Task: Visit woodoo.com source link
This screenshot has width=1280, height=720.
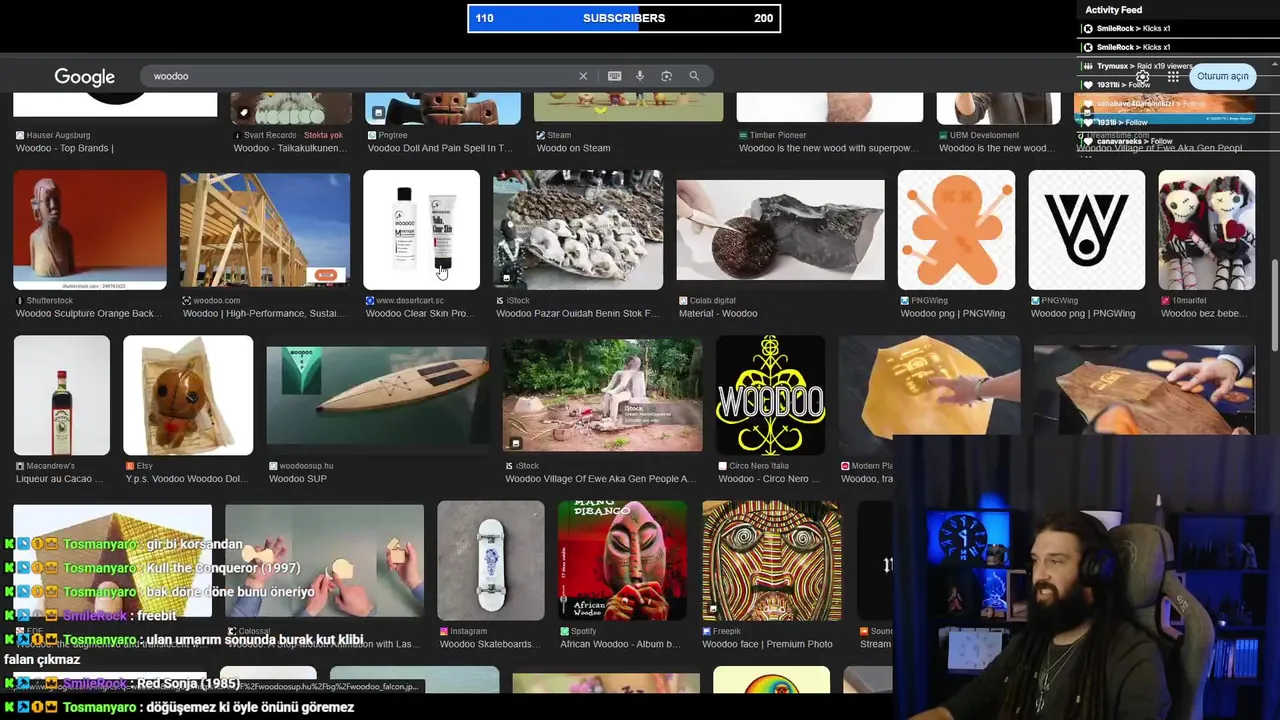Action: pos(217,300)
